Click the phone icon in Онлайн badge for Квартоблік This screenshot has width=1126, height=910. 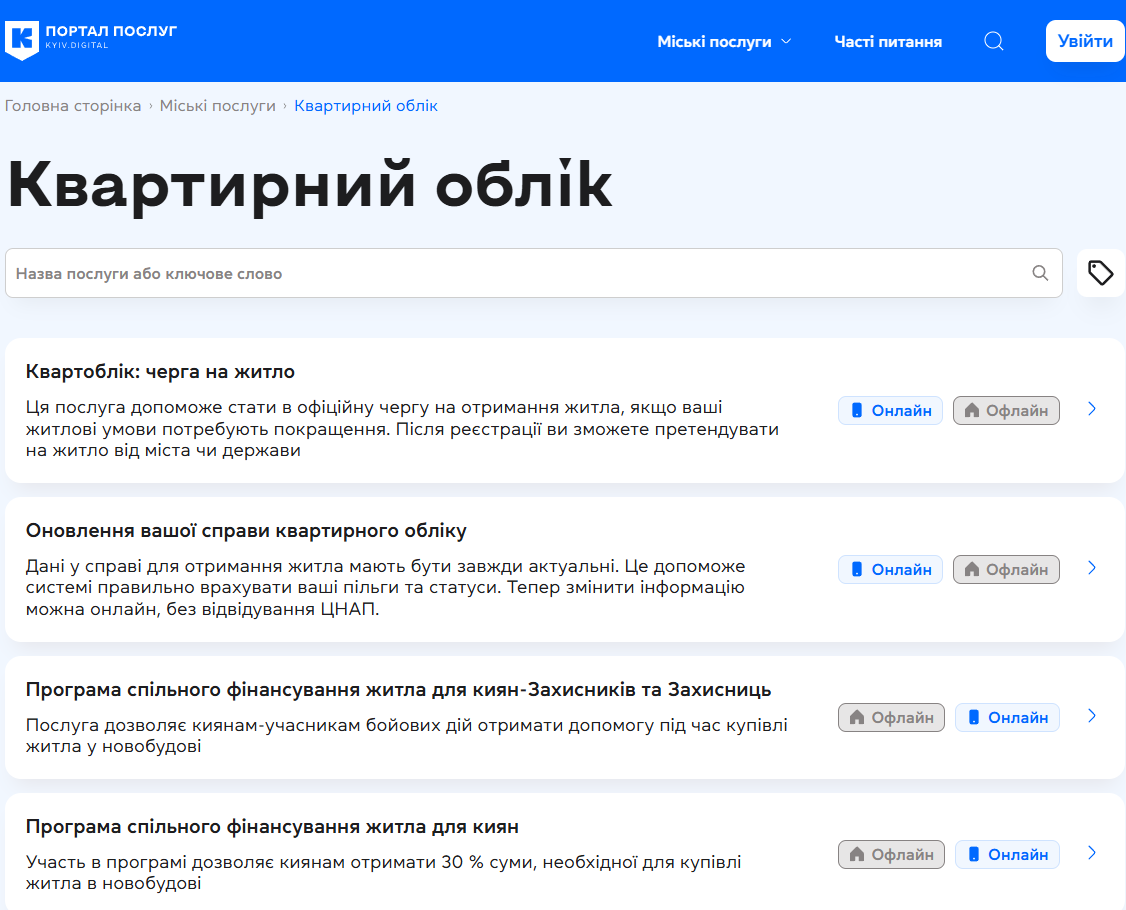(856, 410)
